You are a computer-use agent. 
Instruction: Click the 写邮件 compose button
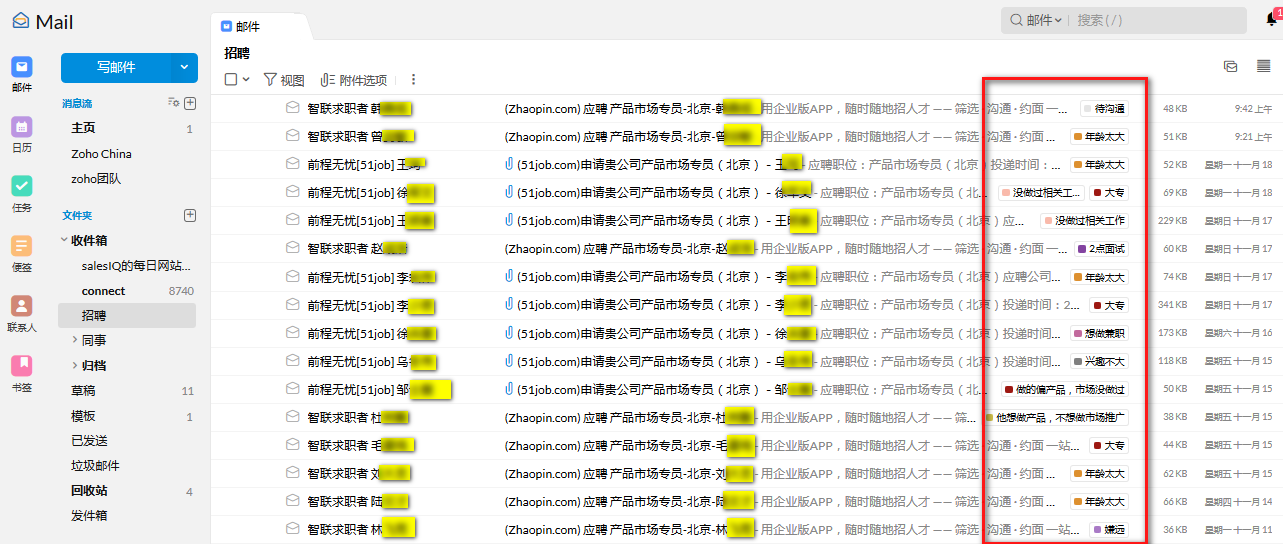click(x=116, y=68)
